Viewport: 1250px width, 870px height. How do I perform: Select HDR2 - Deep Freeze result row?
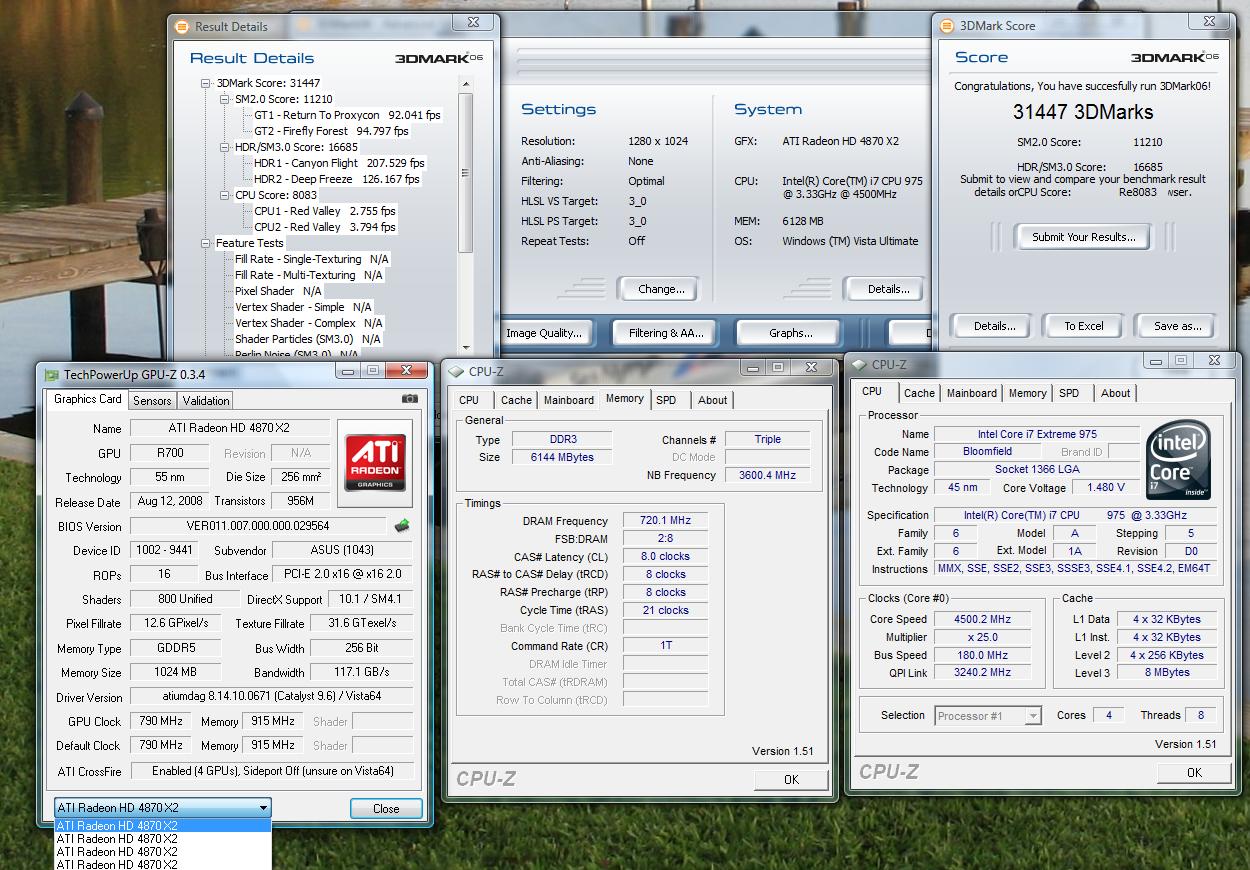click(337, 179)
